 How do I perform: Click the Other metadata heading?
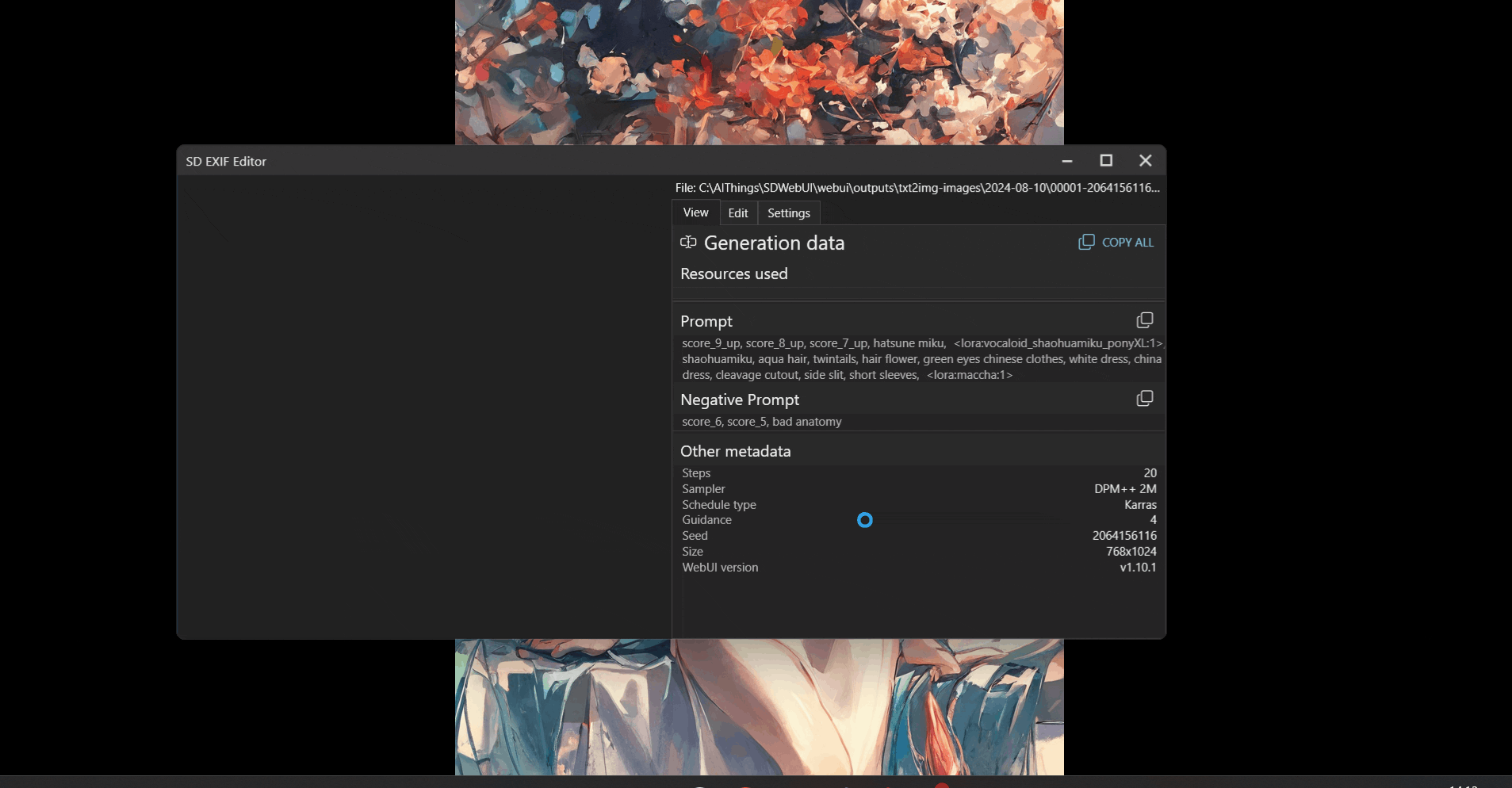(x=736, y=451)
